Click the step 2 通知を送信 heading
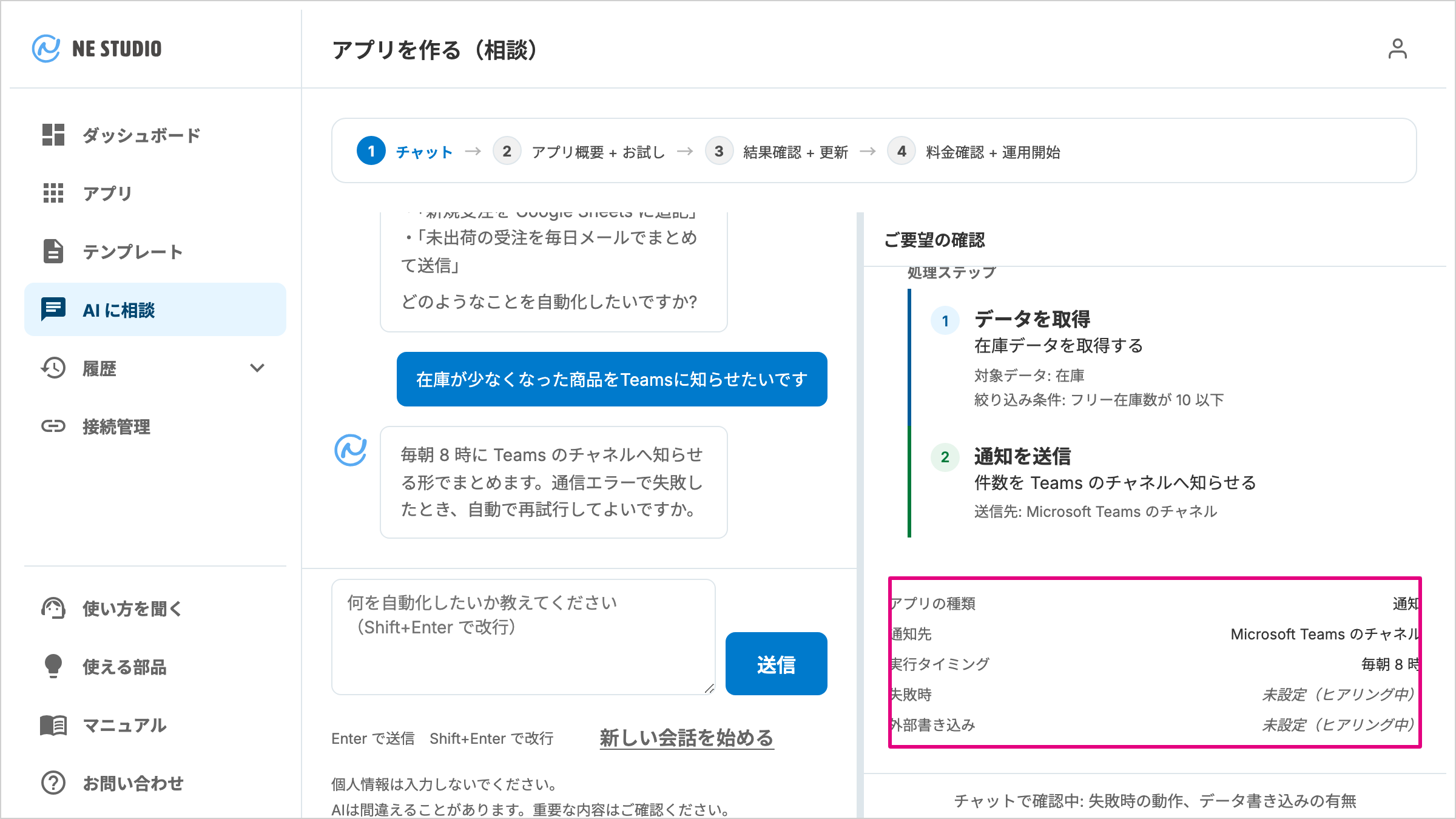 click(x=1022, y=456)
